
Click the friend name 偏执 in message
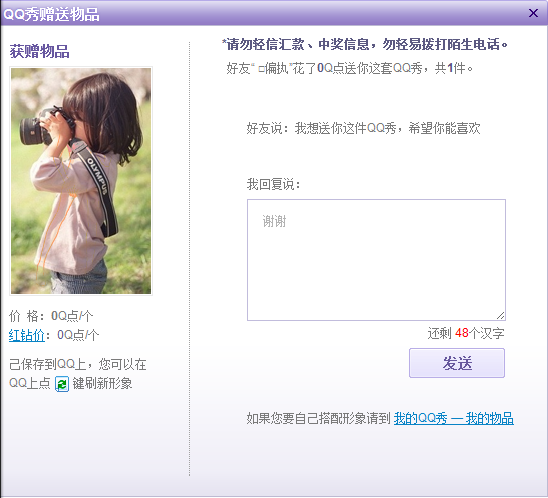[x=276, y=68]
